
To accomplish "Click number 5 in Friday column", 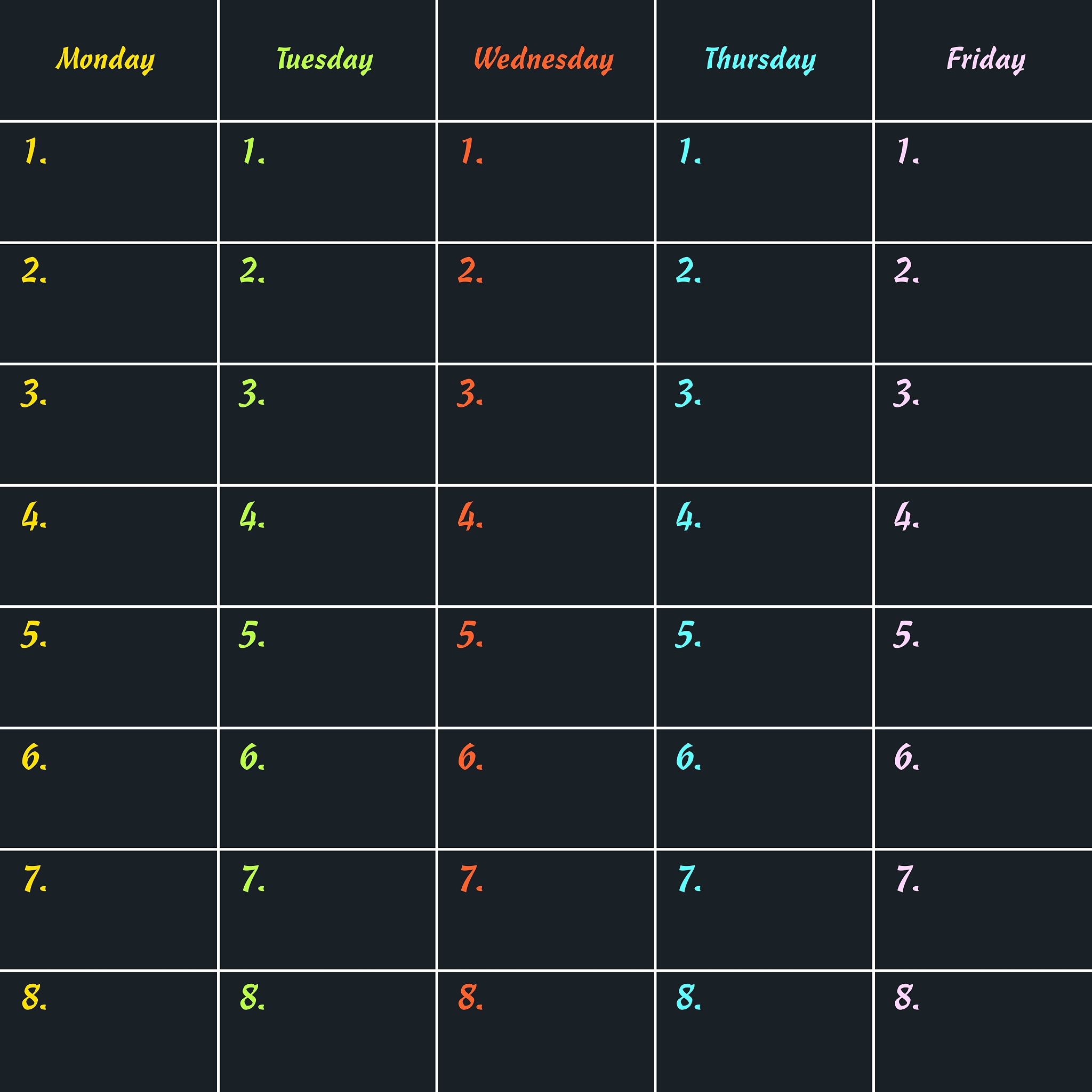I will coord(905,635).
